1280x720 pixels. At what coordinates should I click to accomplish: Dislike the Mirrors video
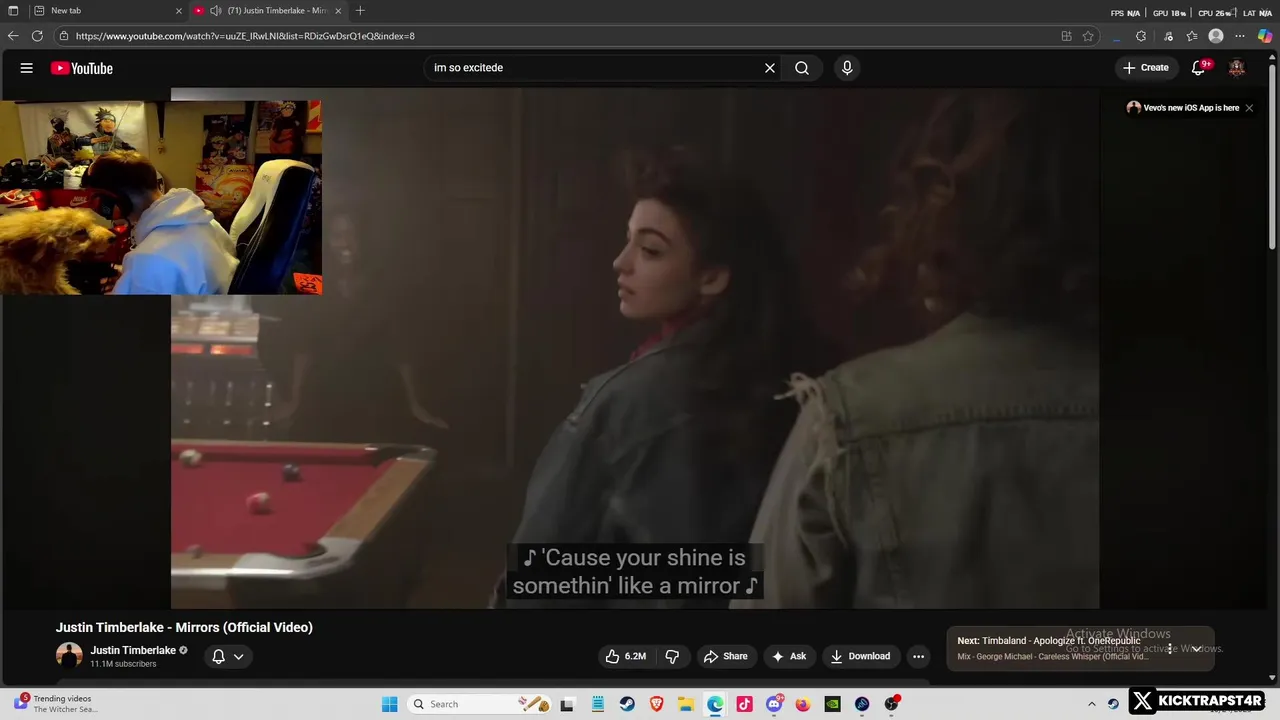(x=672, y=656)
